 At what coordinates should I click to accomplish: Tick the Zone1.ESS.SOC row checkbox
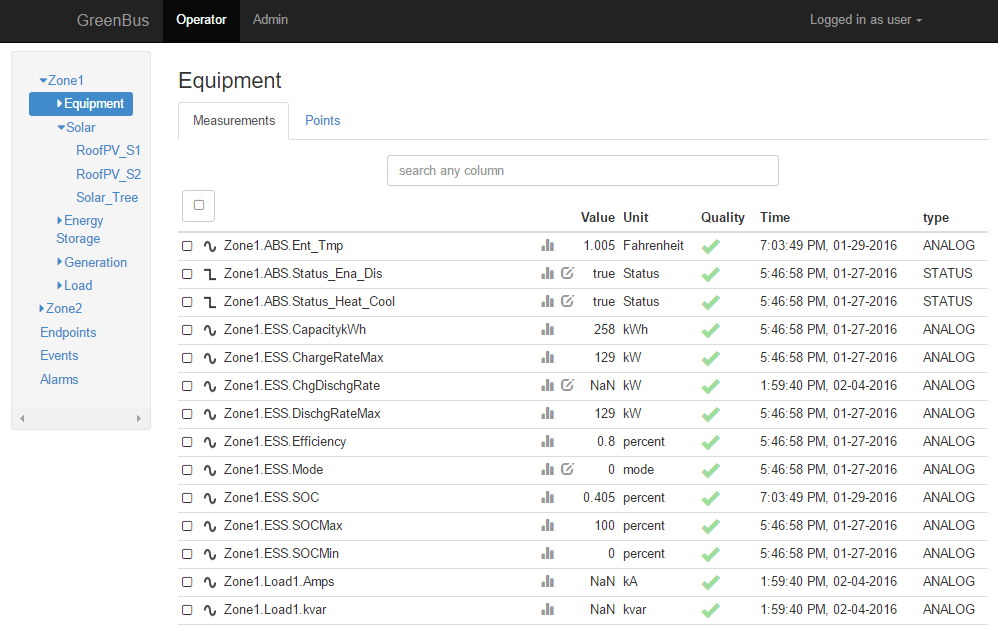[187, 499]
